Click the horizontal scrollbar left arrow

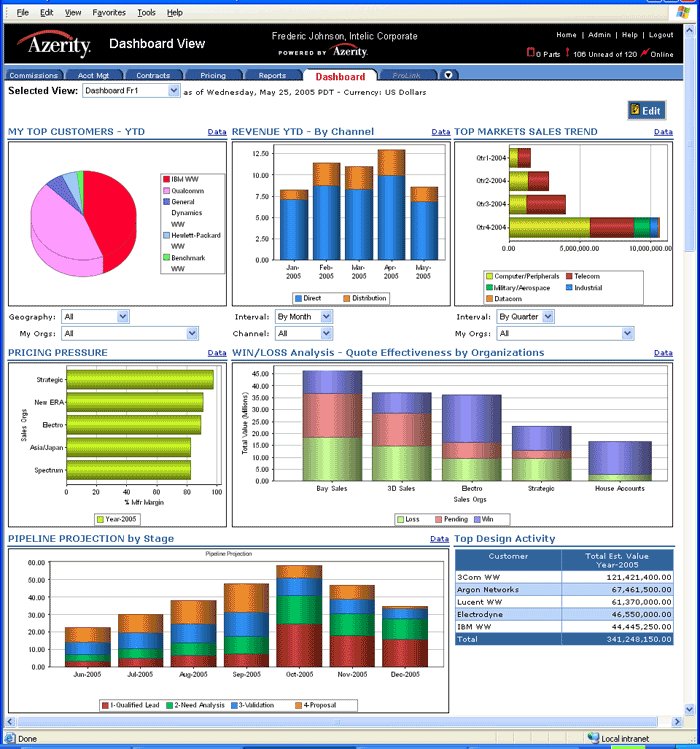click(x=10, y=721)
